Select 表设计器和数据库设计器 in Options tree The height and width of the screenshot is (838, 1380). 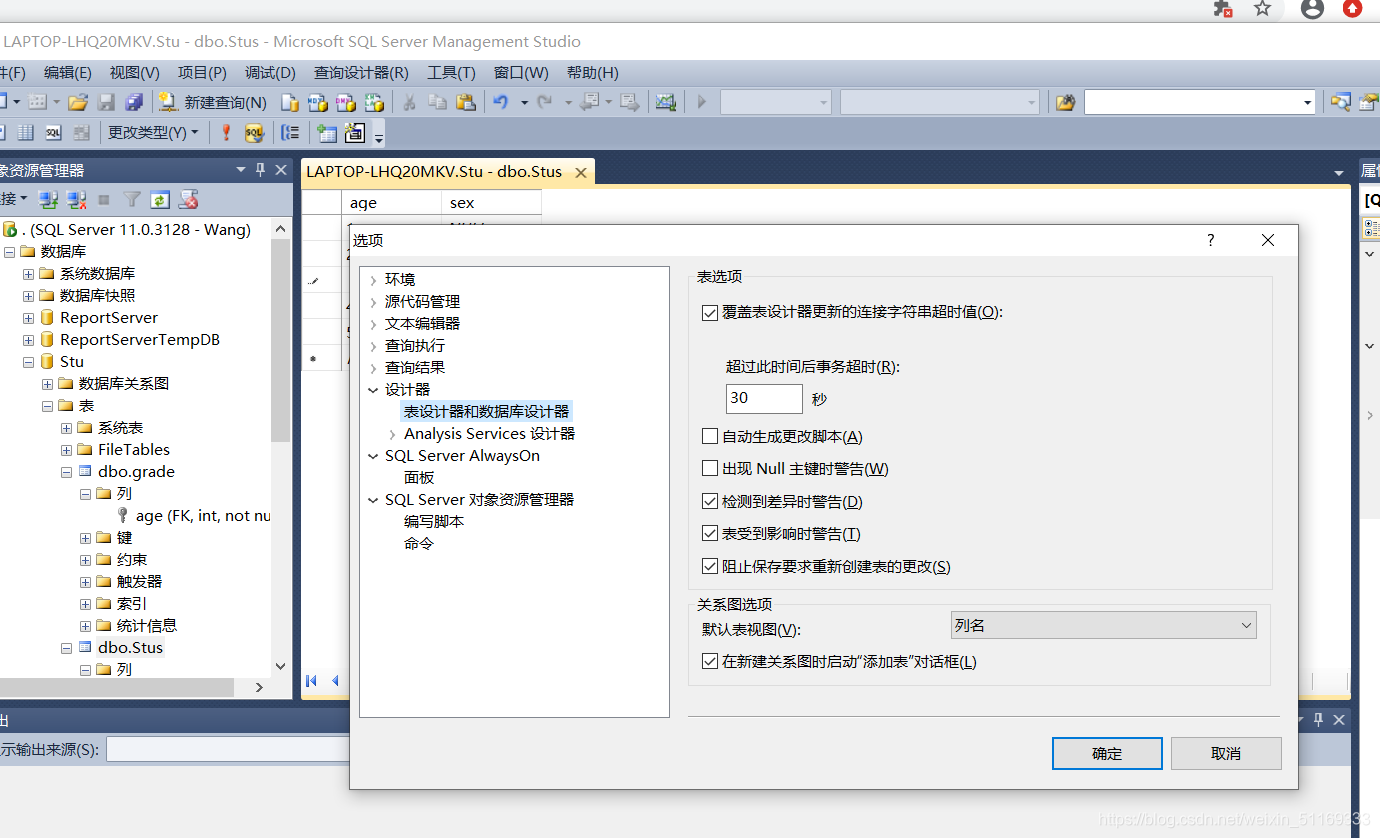pos(486,411)
